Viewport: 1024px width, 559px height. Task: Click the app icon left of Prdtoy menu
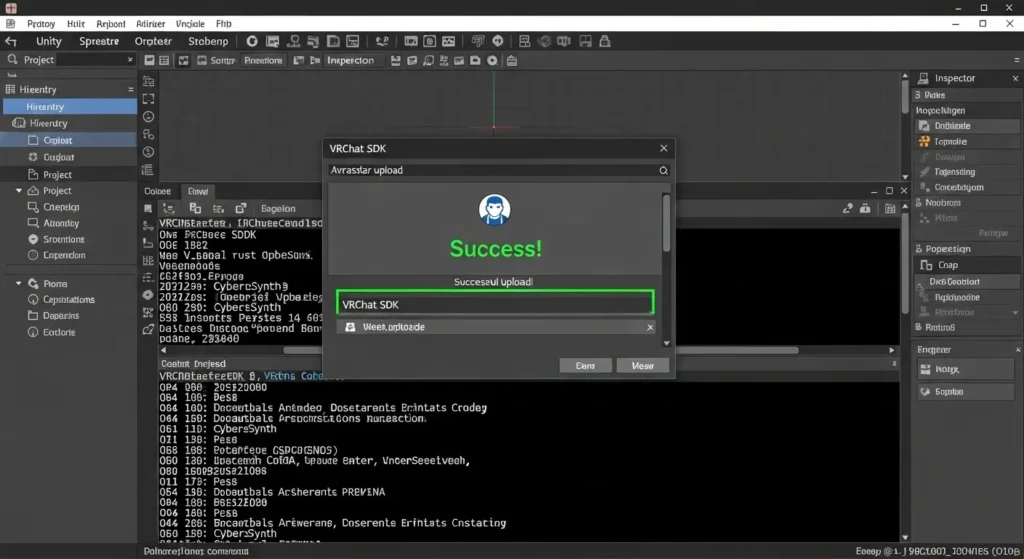pyautogui.click(x=10, y=24)
